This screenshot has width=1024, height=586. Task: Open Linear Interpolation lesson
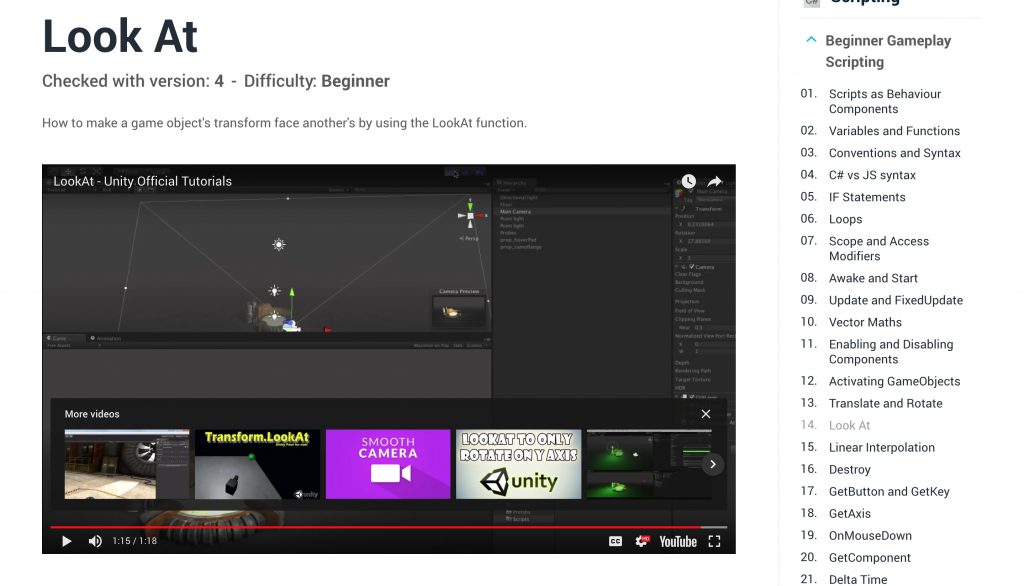pos(882,448)
